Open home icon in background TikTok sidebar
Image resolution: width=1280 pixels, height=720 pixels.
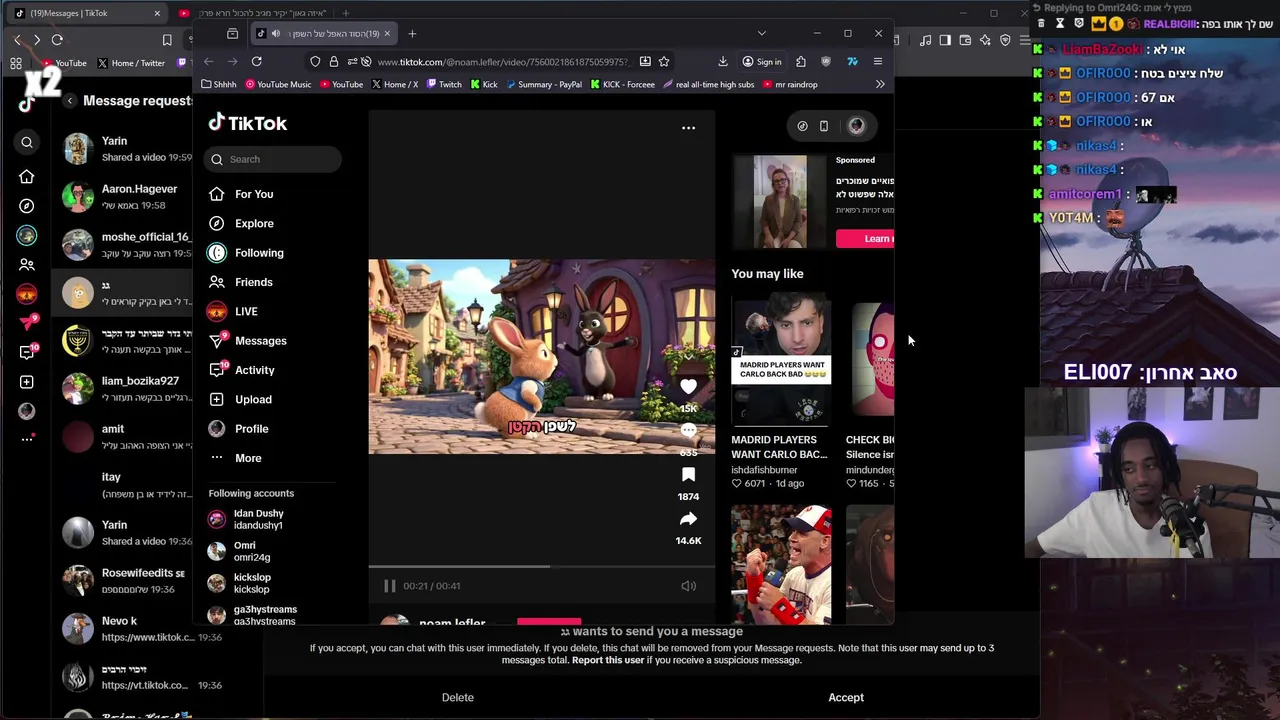27,177
